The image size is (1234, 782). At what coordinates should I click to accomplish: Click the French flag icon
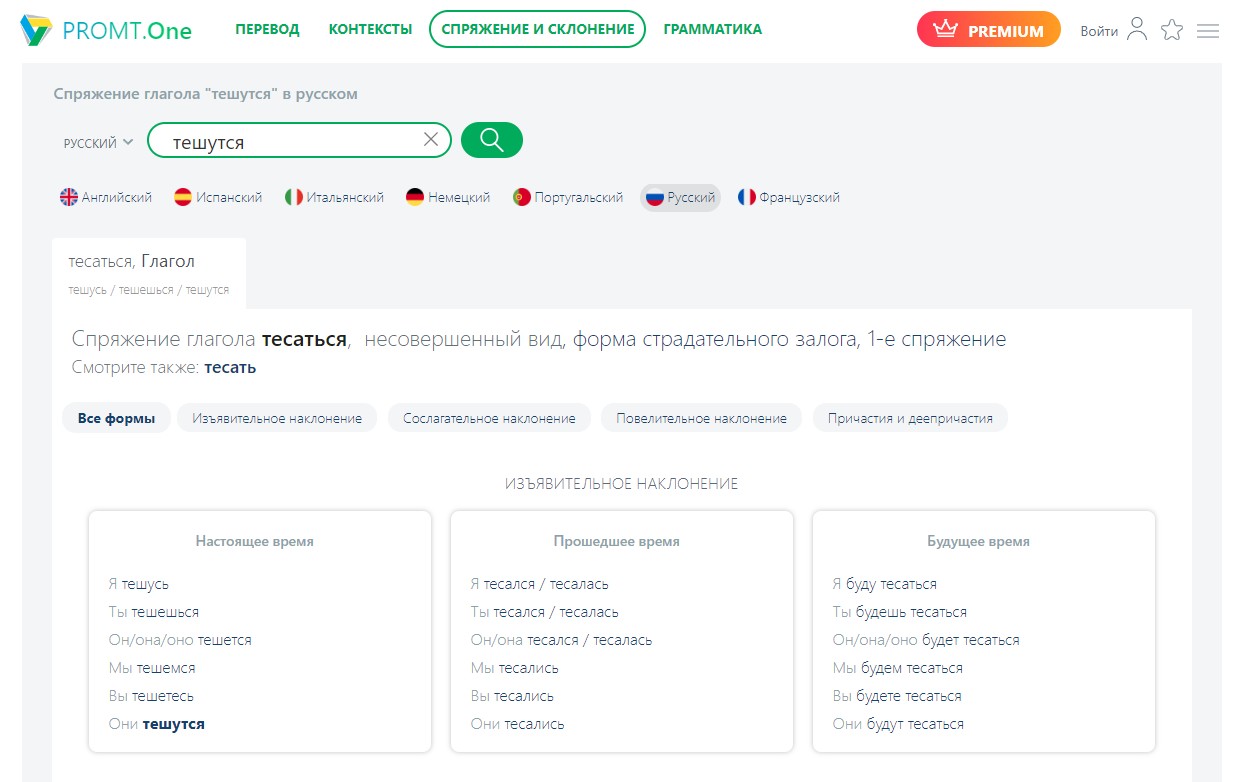point(747,197)
